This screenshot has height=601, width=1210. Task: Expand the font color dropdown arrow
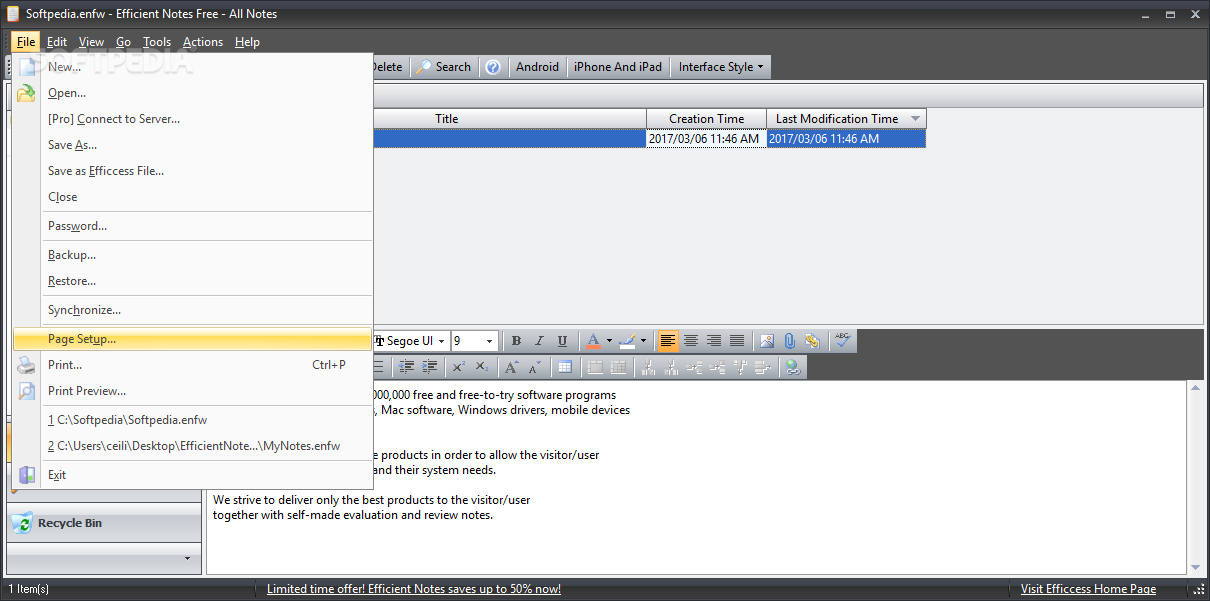pos(609,341)
